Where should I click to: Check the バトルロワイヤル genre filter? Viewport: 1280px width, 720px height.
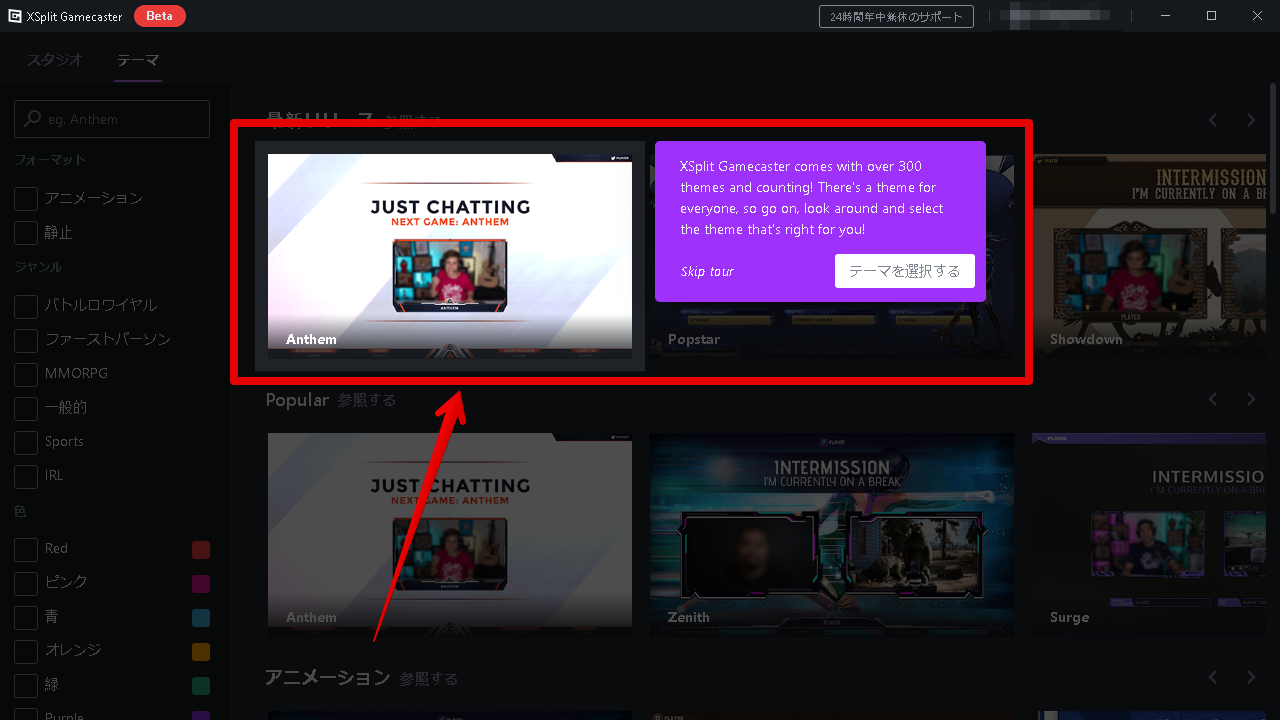point(26,305)
